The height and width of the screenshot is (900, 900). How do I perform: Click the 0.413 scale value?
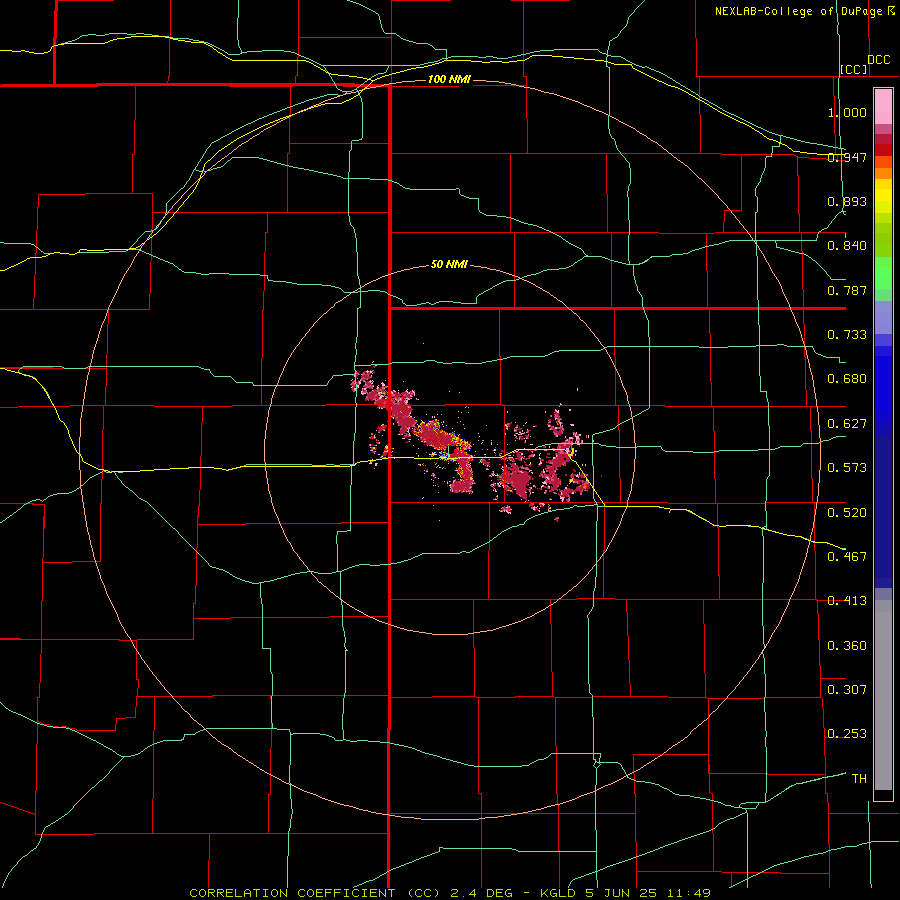pos(847,601)
